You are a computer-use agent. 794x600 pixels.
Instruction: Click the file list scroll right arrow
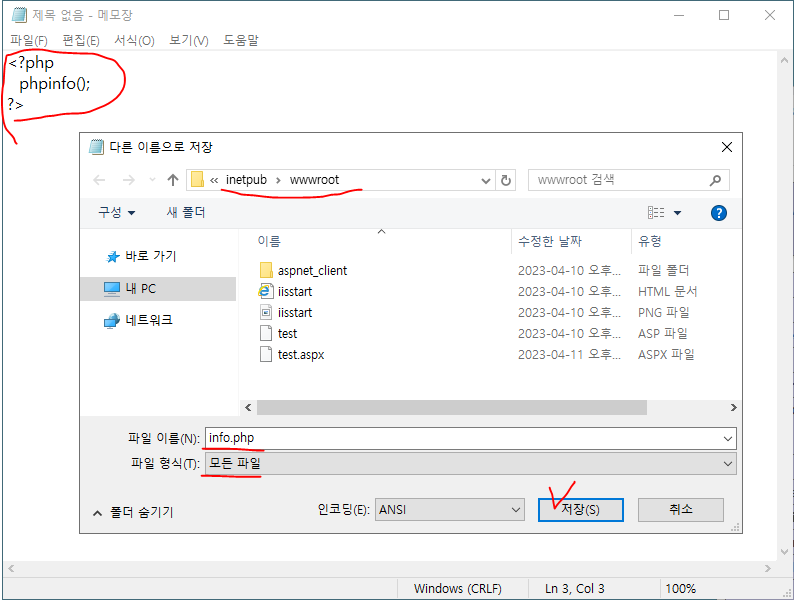[x=733, y=408]
